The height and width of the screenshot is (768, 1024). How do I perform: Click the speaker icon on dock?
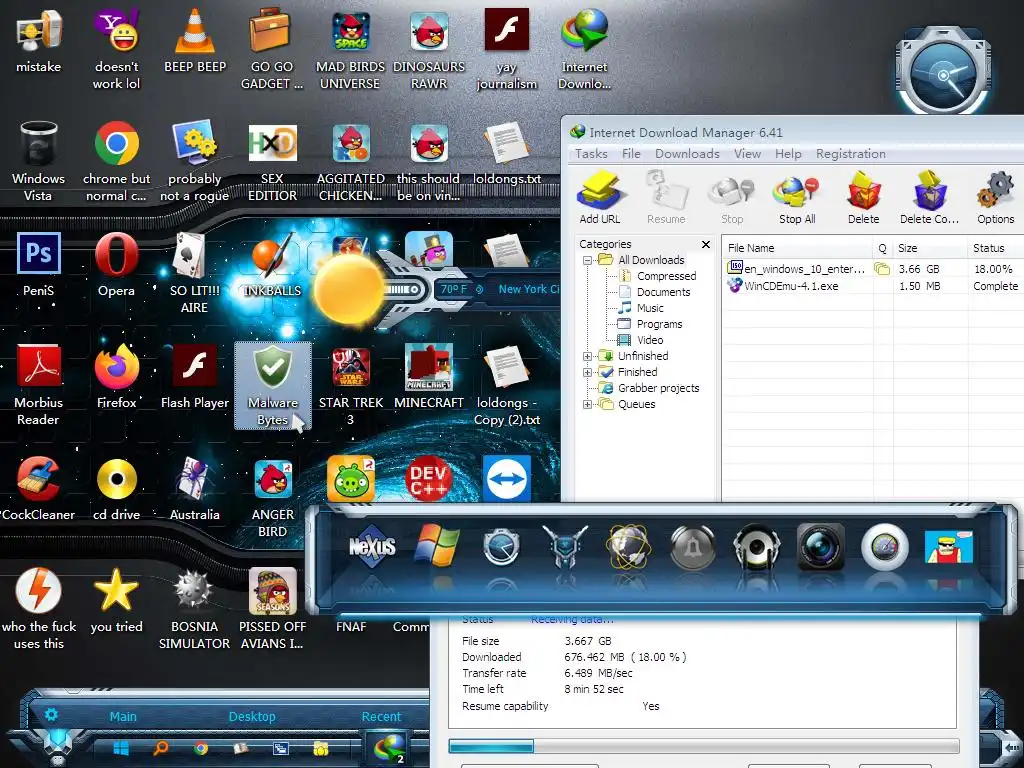coord(756,547)
